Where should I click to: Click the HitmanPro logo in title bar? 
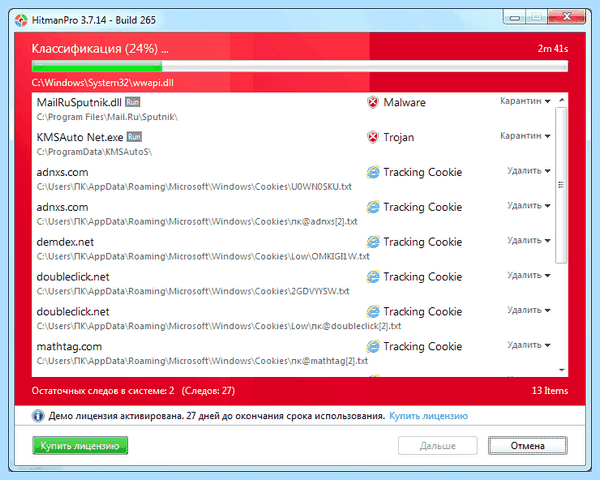[21, 20]
